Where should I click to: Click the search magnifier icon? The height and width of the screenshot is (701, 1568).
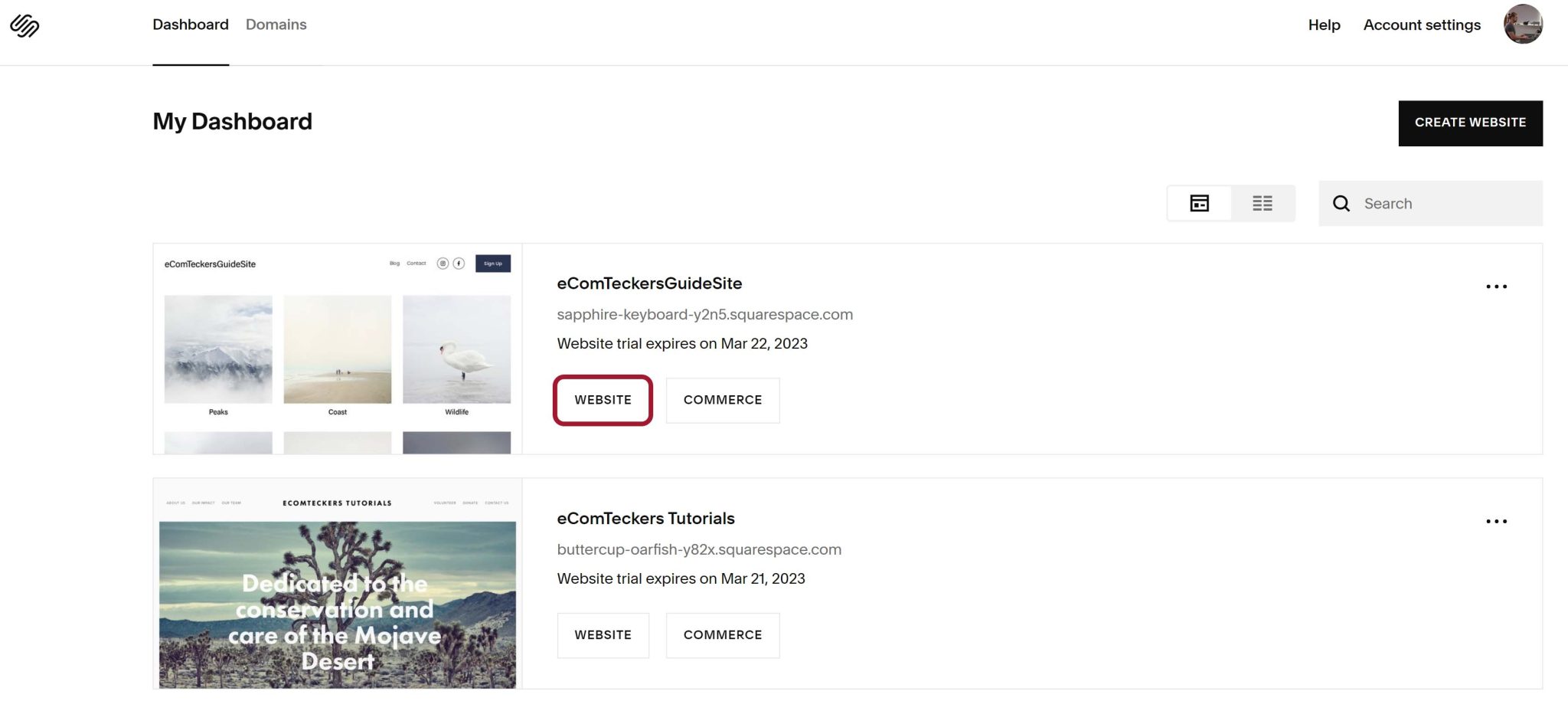[1341, 203]
